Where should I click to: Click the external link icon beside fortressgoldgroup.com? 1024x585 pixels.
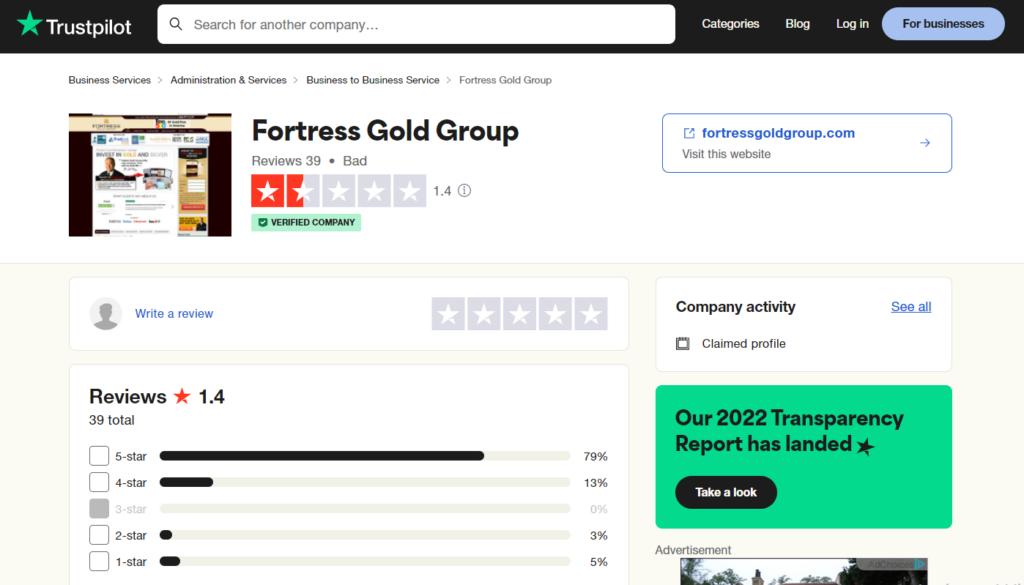coord(689,133)
